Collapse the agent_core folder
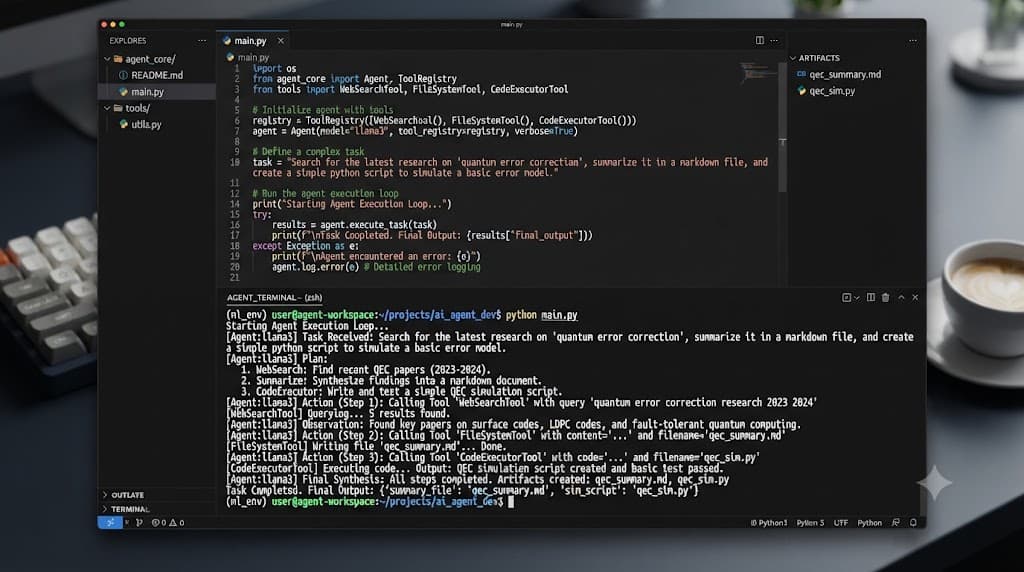The height and width of the screenshot is (572, 1024). pyautogui.click(x=107, y=59)
